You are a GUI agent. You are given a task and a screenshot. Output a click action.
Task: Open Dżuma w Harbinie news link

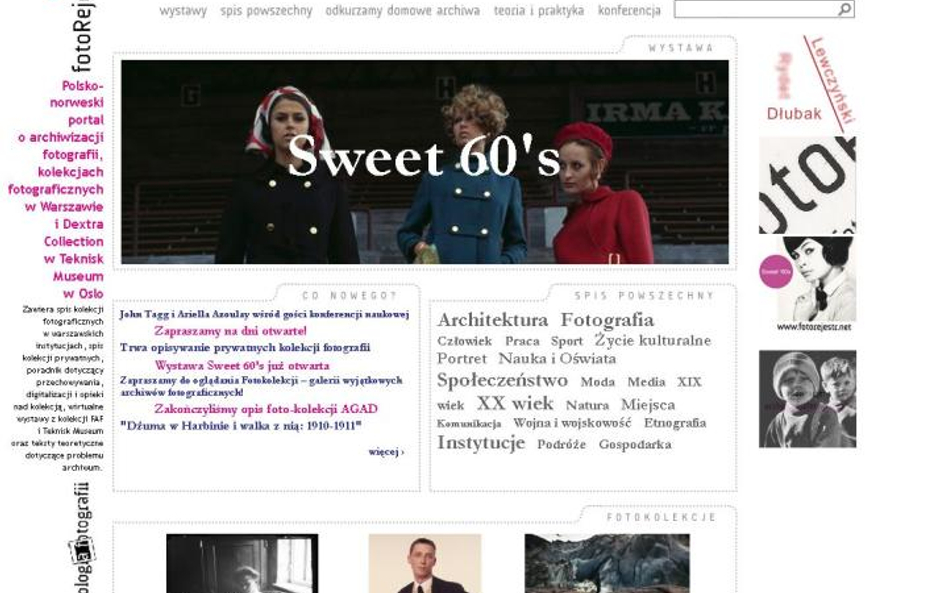point(241,426)
